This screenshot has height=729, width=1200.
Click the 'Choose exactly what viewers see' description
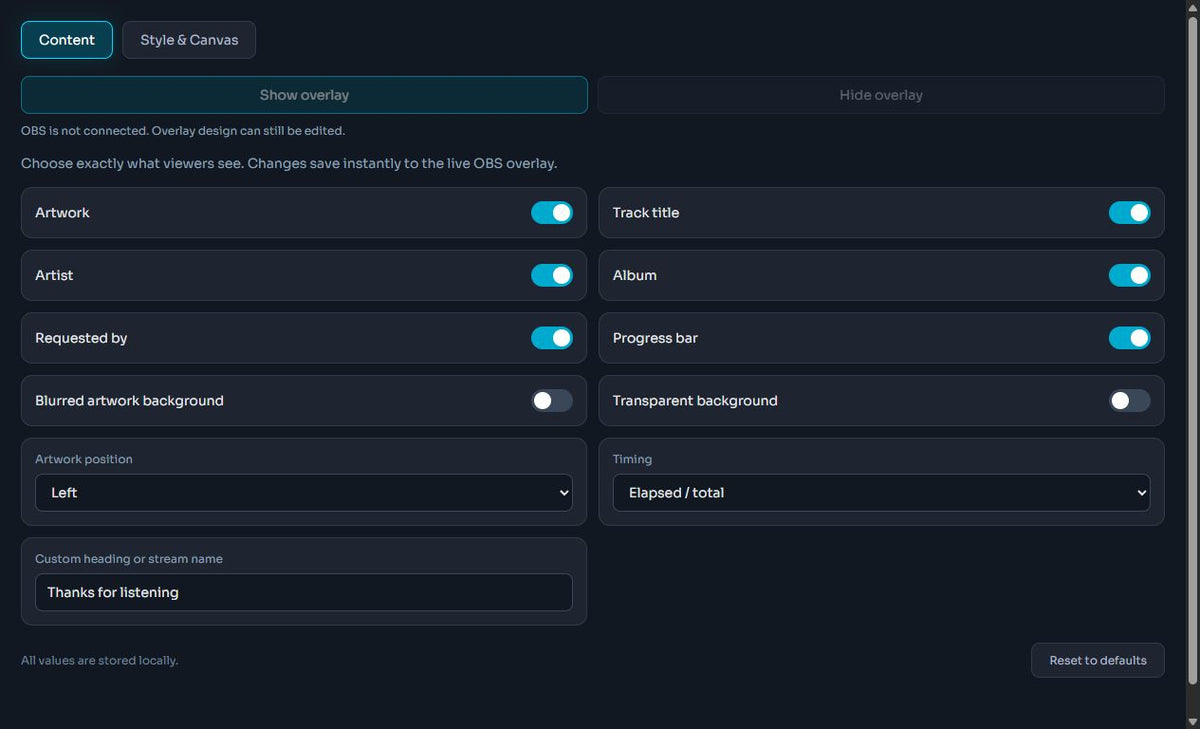click(289, 163)
